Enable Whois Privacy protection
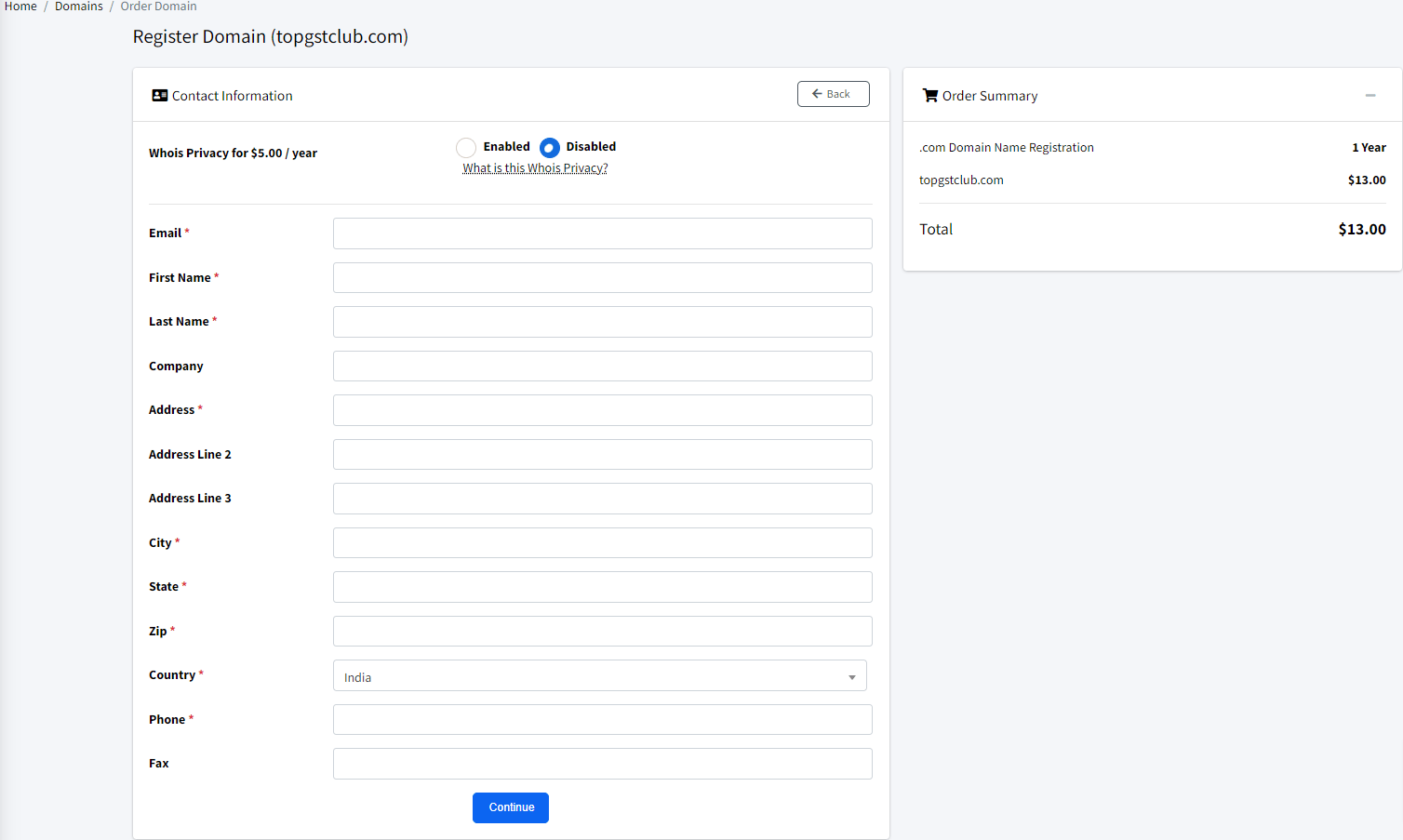 (x=466, y=147)
